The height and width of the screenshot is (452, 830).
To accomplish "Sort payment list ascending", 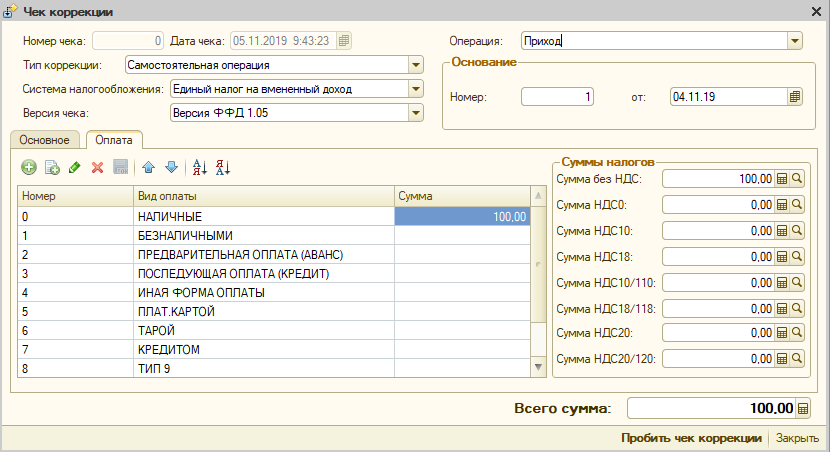I will 199,167.
